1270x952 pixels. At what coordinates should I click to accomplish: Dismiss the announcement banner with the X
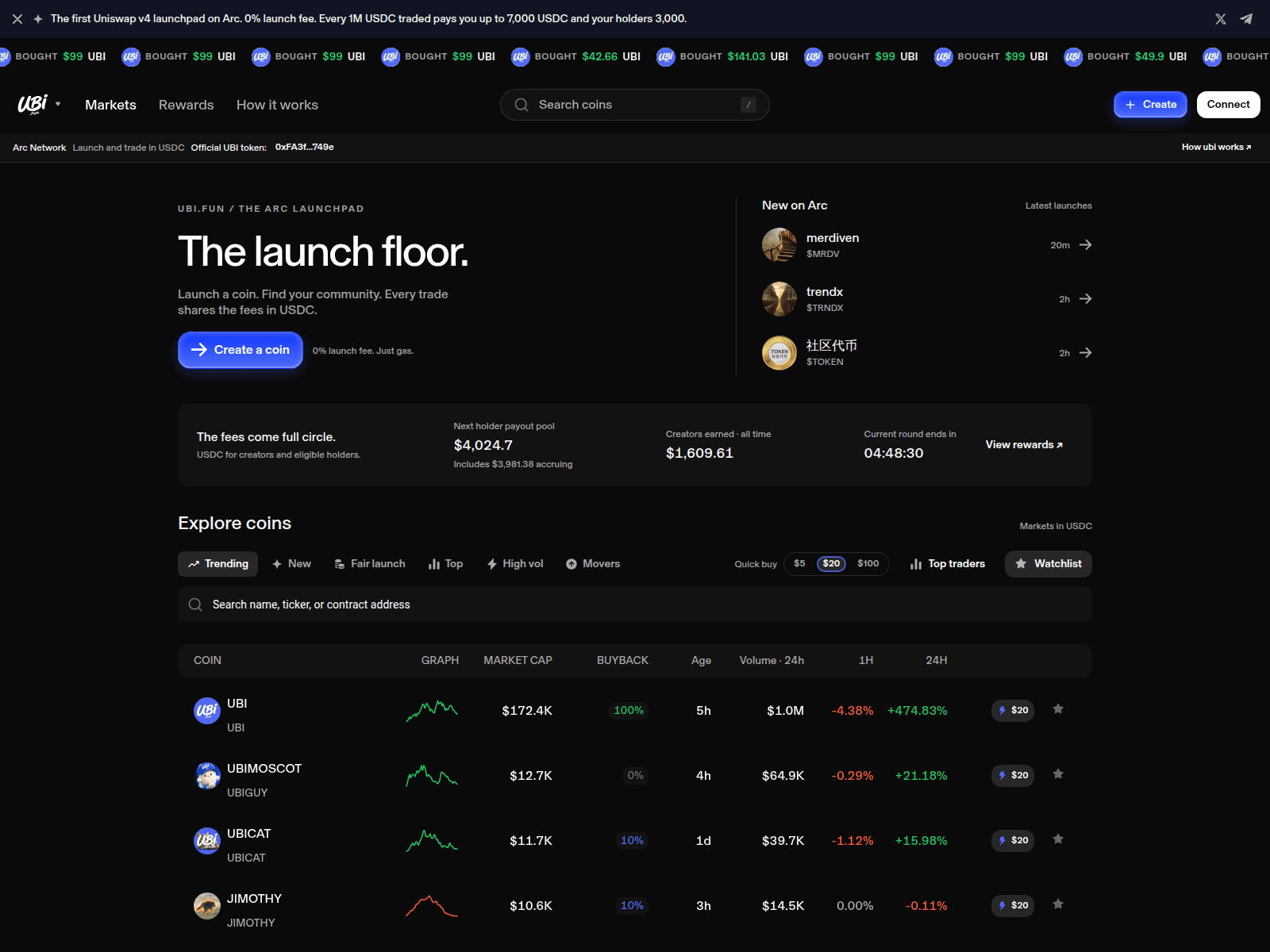tap(17, 19)
